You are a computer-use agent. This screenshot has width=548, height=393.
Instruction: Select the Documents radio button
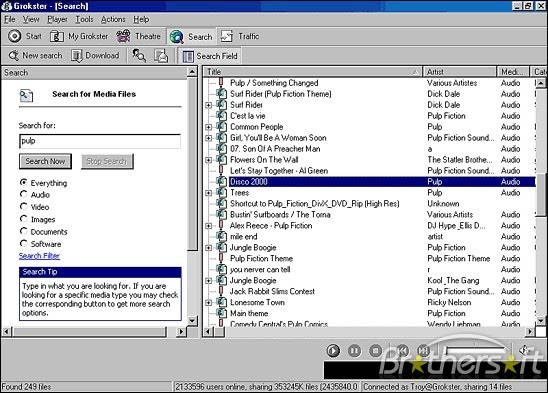23,231
